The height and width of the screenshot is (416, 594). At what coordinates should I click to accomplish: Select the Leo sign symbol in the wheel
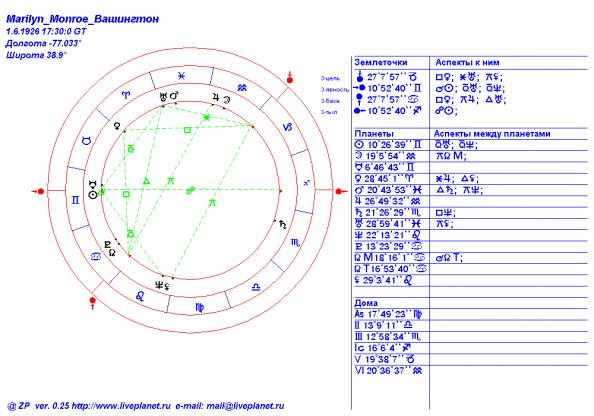pos(140,296)
